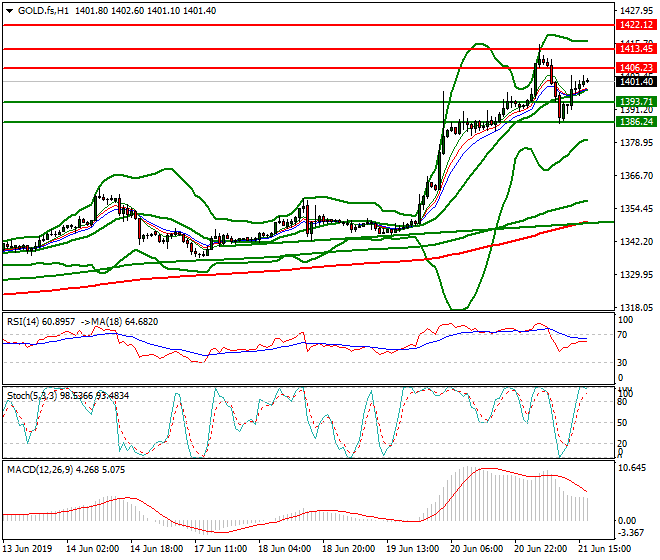Viewport: 660px width, 560px height.
Task: Click the 1413.45 resistance price label
Action: [636, 49]
